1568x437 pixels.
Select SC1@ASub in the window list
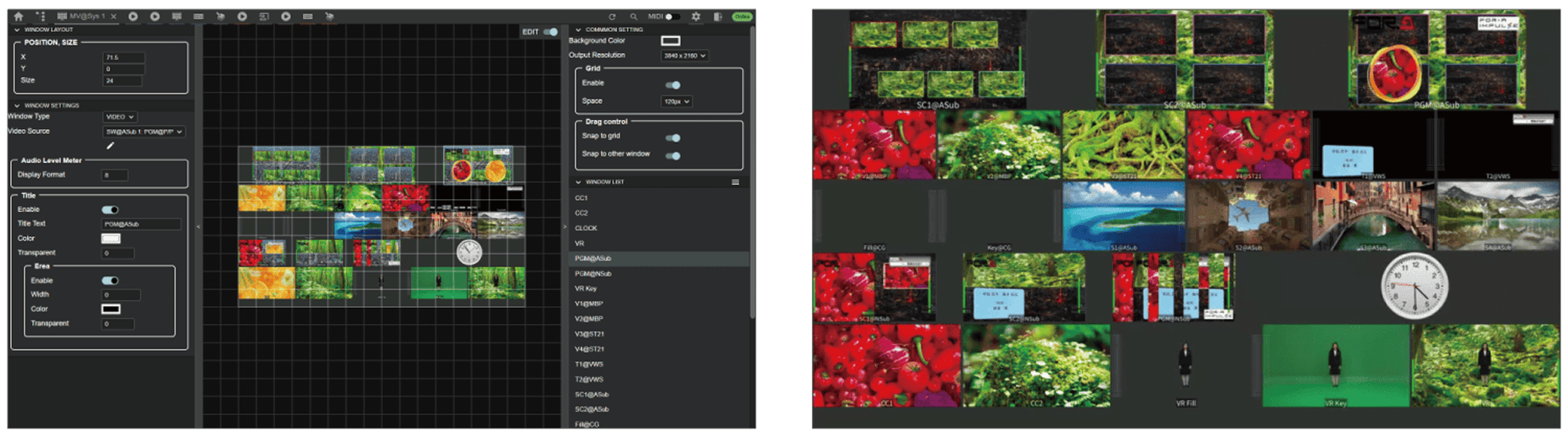[x=658, y=395]
